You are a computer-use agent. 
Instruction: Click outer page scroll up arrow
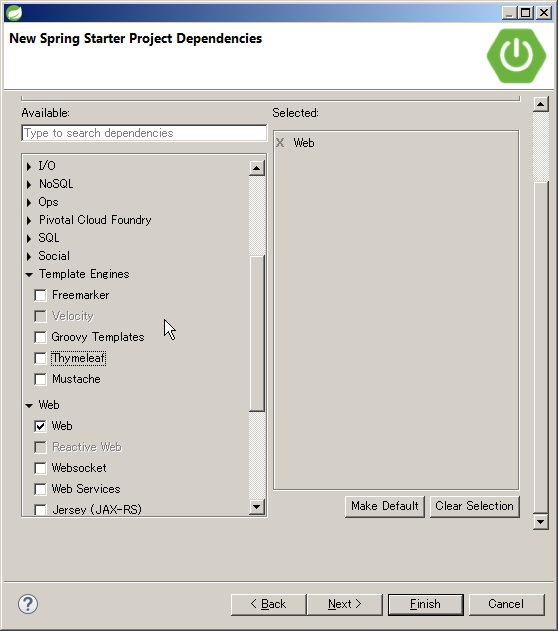pyautogui.click(x=541, y=104)
